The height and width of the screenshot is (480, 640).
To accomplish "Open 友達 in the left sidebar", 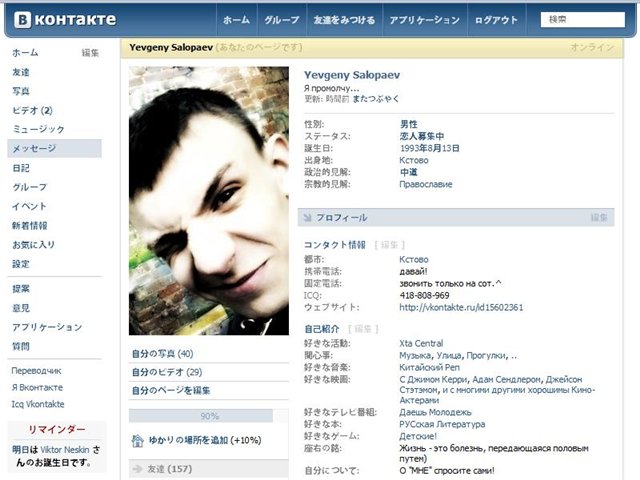I will click(21, 72).
